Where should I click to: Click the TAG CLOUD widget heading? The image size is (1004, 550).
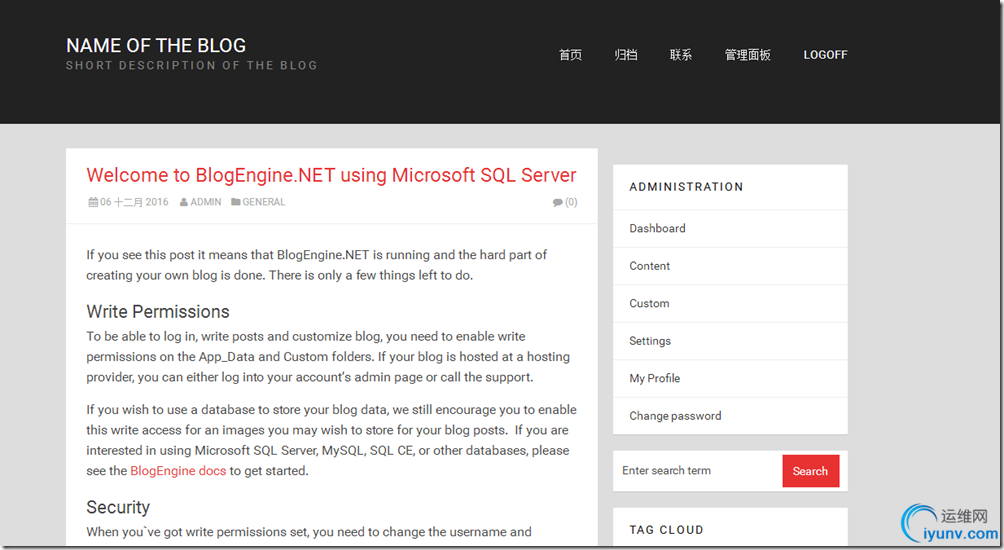666,530
